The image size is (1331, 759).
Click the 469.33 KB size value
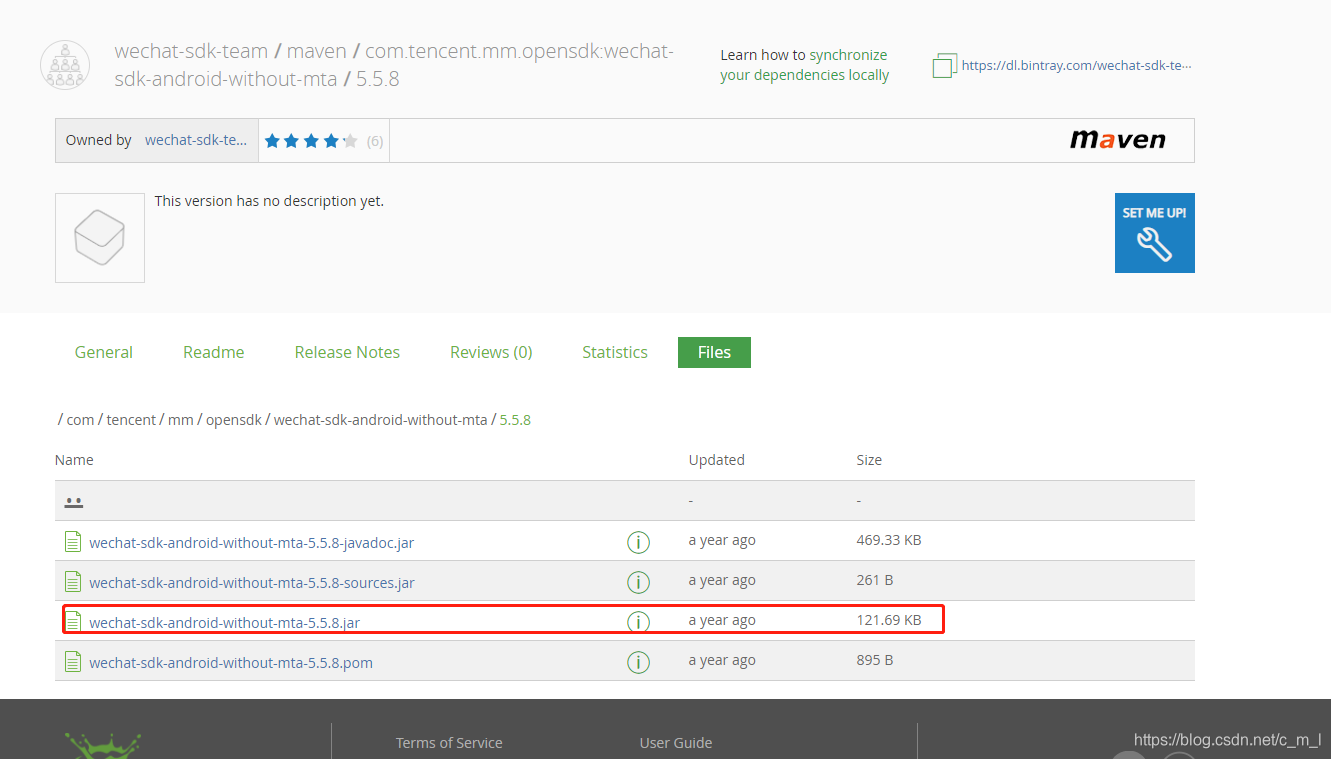pyautogui.click(x=889, y=540)
